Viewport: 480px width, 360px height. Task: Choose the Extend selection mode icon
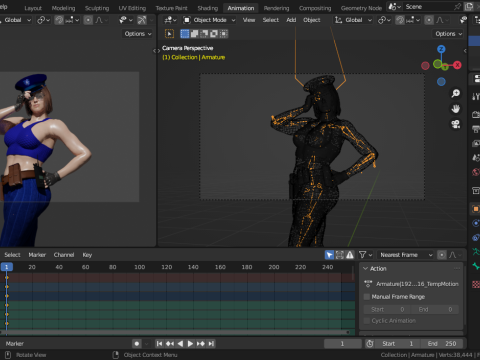point(194,34)
